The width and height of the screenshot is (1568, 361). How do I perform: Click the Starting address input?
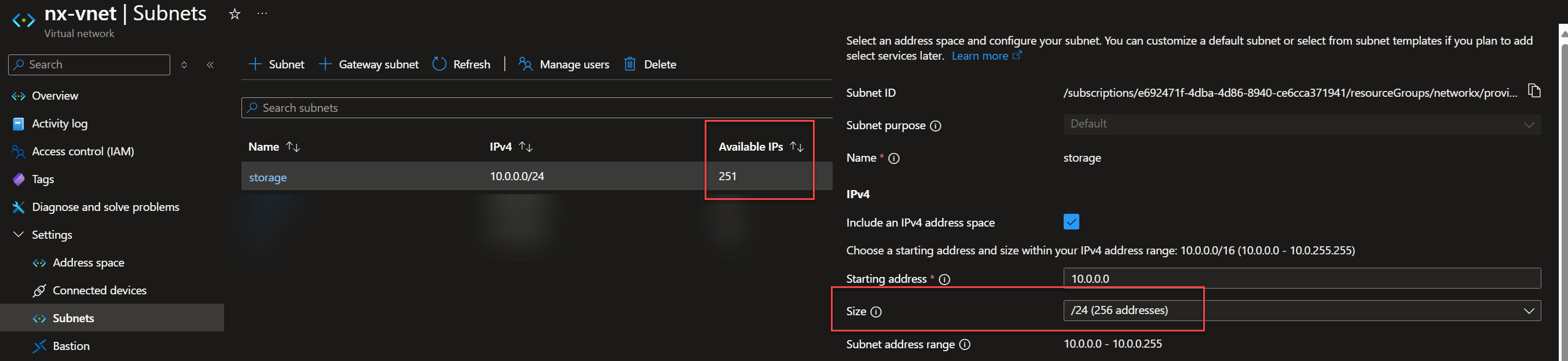click(1302, 278)
